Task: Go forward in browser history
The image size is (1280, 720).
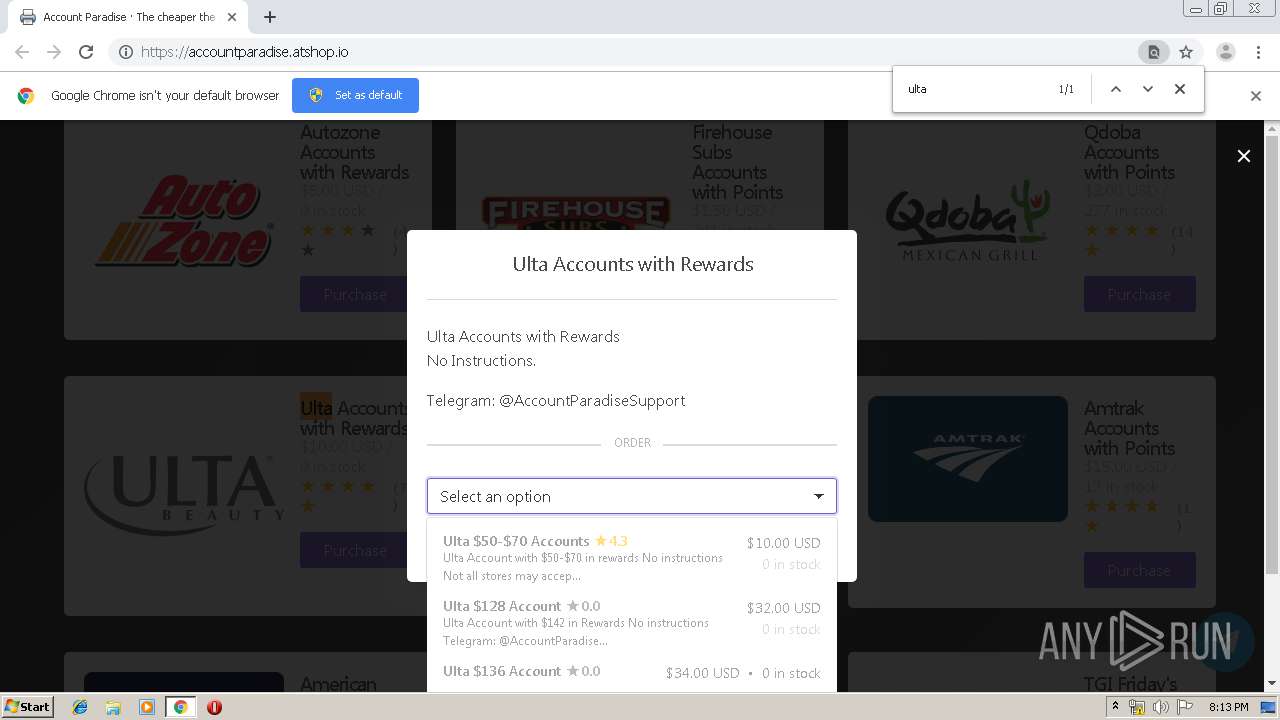Action: (x=54, y=52)
